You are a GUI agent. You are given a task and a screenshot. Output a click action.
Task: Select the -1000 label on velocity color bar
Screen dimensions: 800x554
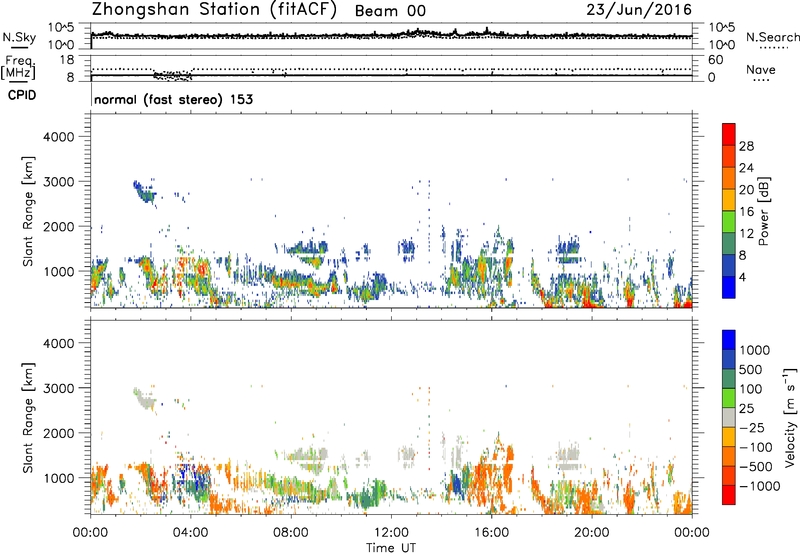coord(759,486)
